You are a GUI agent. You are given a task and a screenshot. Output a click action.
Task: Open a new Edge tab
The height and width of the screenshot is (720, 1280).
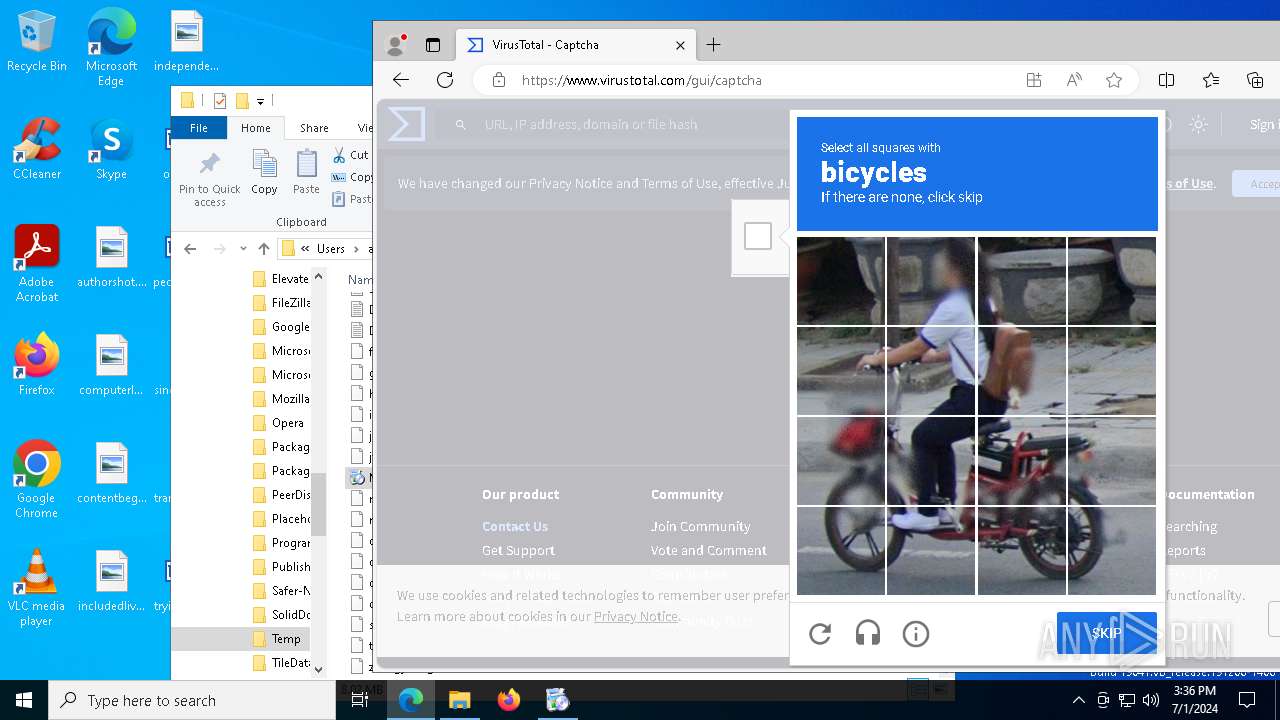[x=713, y=45]
